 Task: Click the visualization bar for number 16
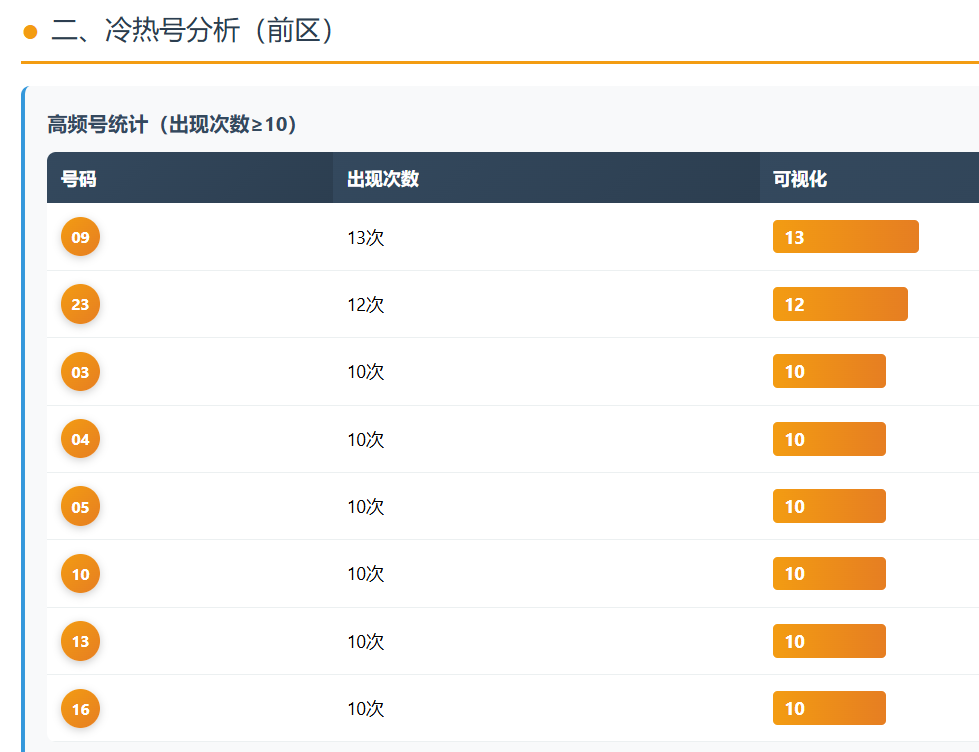(829, 709)
